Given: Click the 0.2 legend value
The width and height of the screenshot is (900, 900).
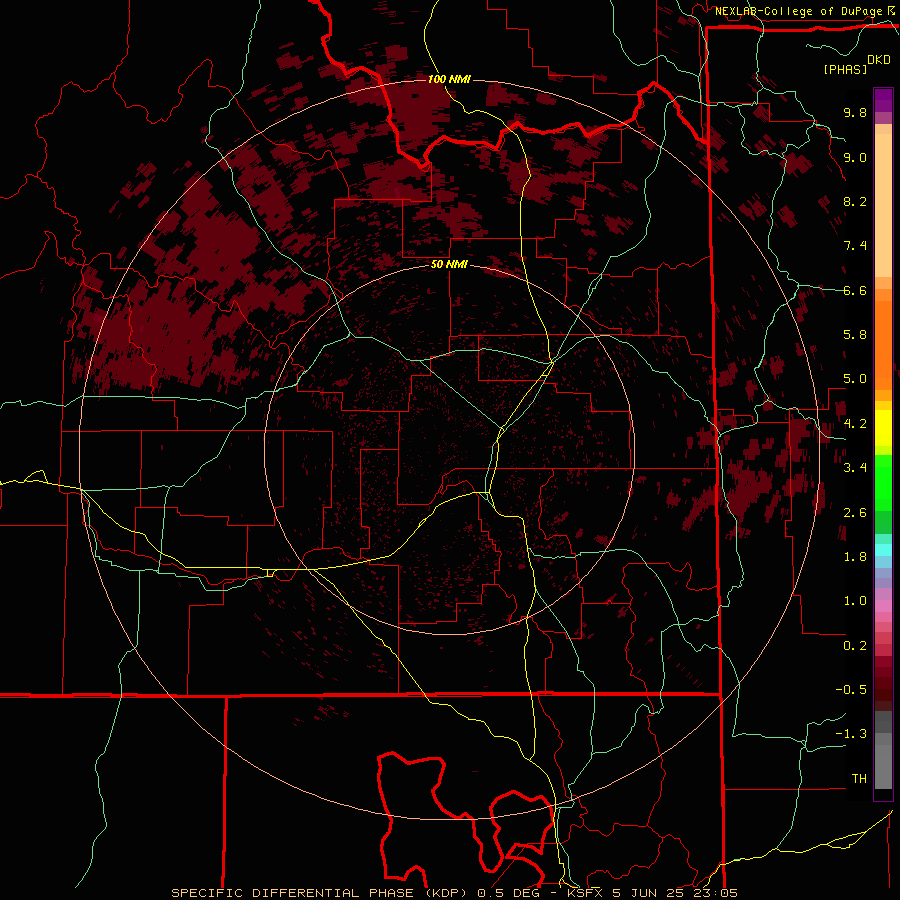Looking at the screenshot, I should [855, 646].
